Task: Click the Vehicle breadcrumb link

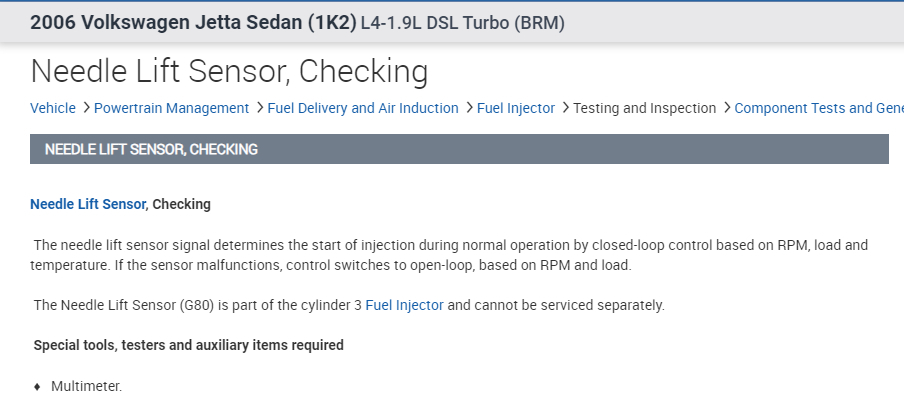Action: click(53, 108)
